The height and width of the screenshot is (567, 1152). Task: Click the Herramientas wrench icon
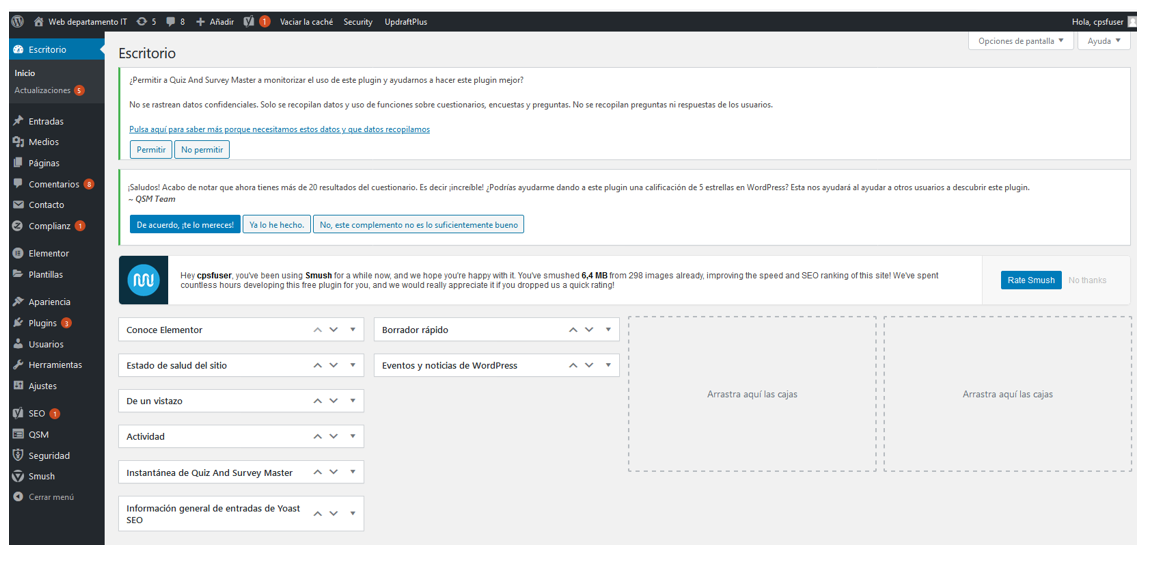(x=19, y=365)
